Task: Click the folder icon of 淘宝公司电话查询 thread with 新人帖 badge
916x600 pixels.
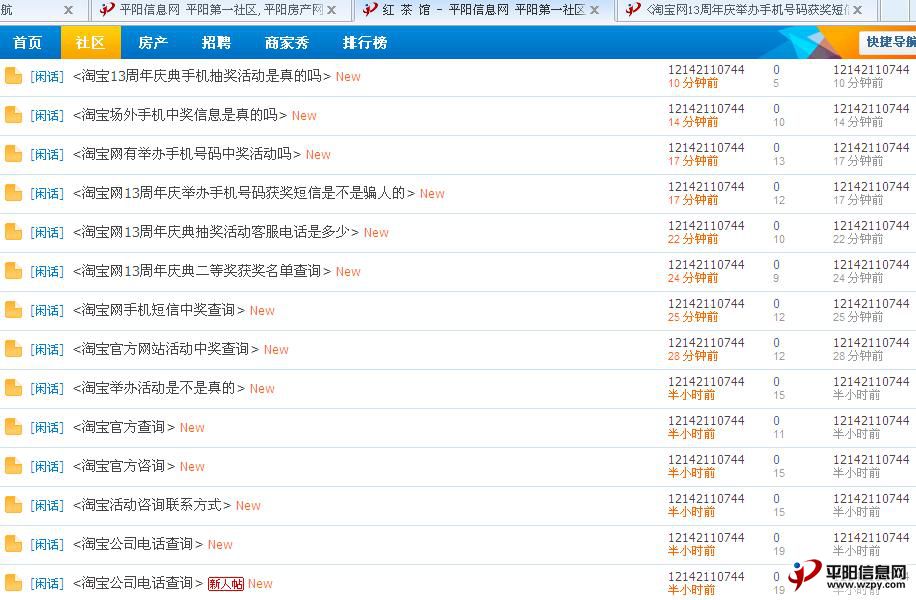Action: coord(13,583)
